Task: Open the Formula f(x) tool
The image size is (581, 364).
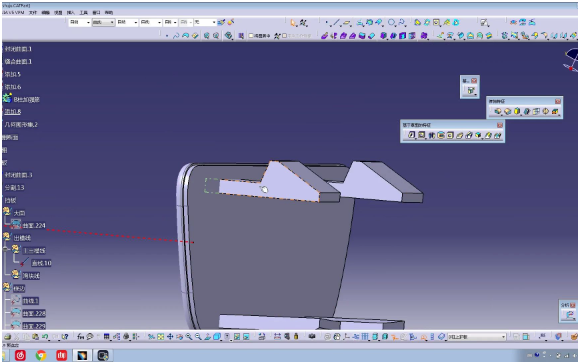Action: pos(80,337)
